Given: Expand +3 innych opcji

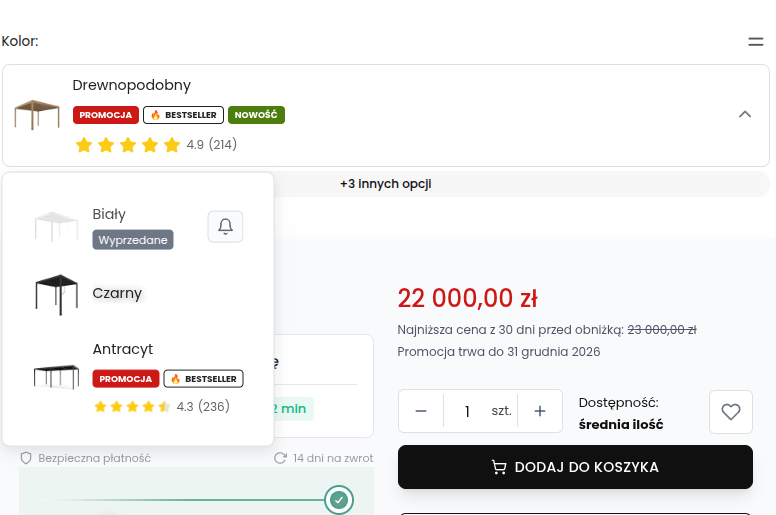Looking at the screenshot, I should (x=386, y=184).
